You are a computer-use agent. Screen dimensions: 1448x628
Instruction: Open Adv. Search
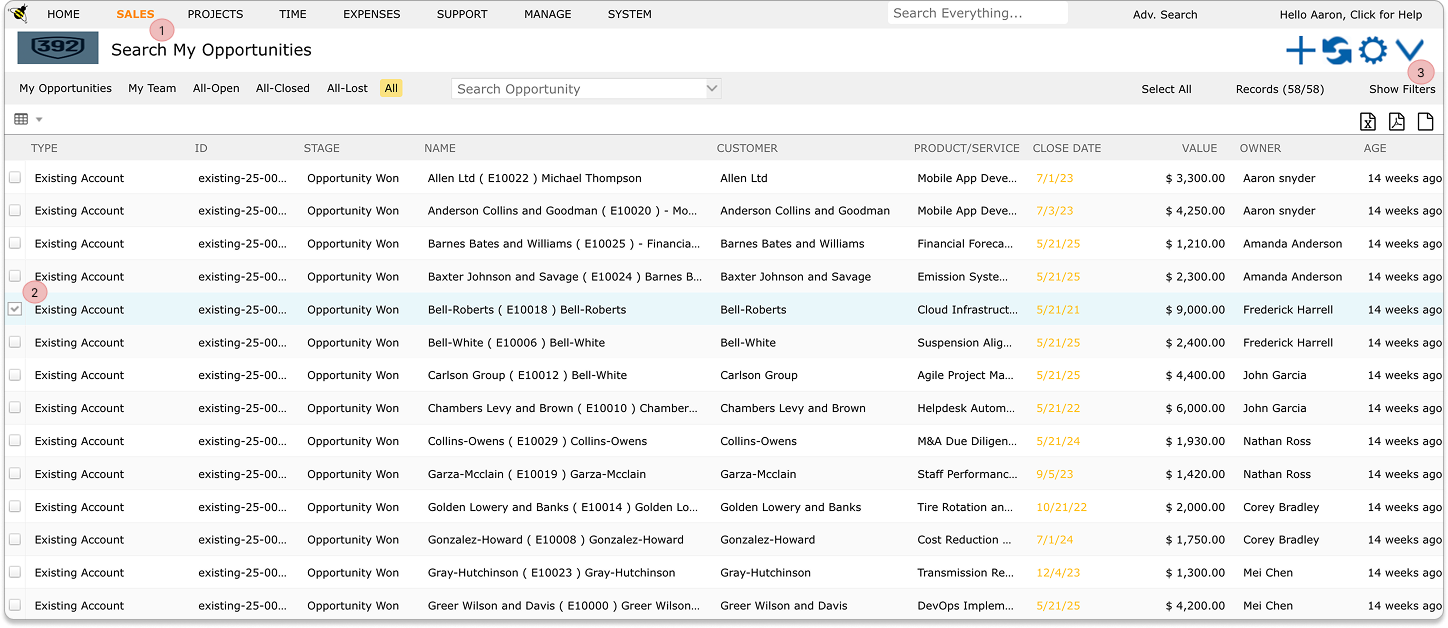pos(1165,15)
